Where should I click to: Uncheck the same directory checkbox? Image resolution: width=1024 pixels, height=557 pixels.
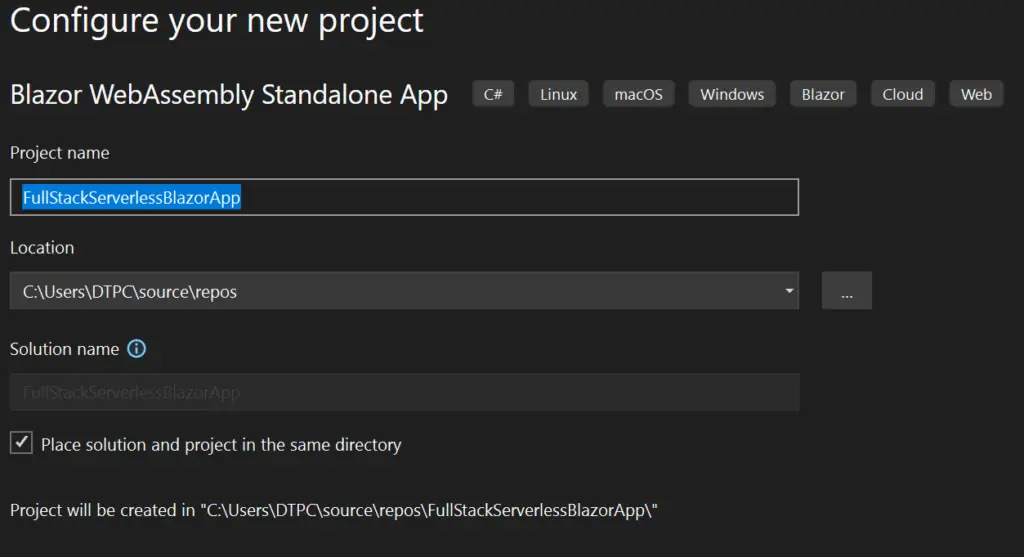(21, 443)
